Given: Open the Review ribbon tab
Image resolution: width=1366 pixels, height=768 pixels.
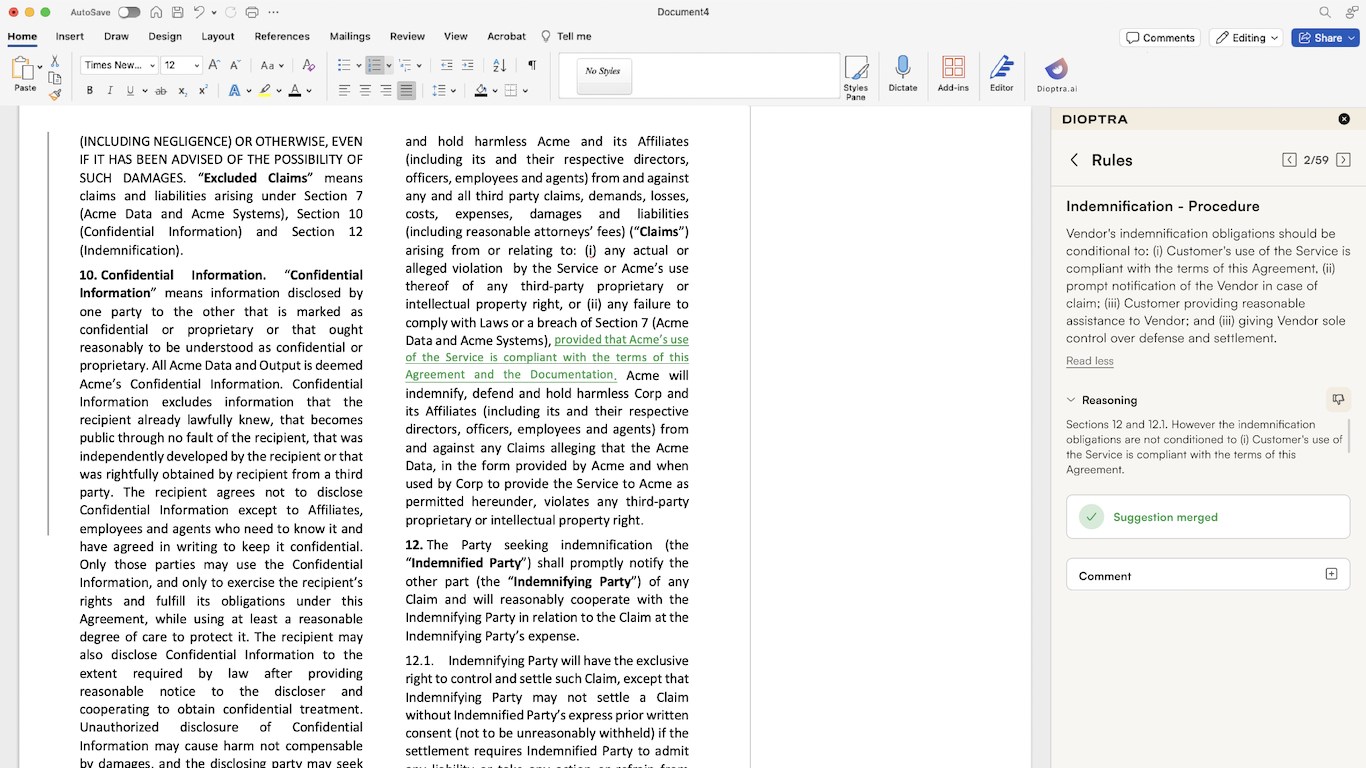Looking at the screenshot, I should point(407,36).
